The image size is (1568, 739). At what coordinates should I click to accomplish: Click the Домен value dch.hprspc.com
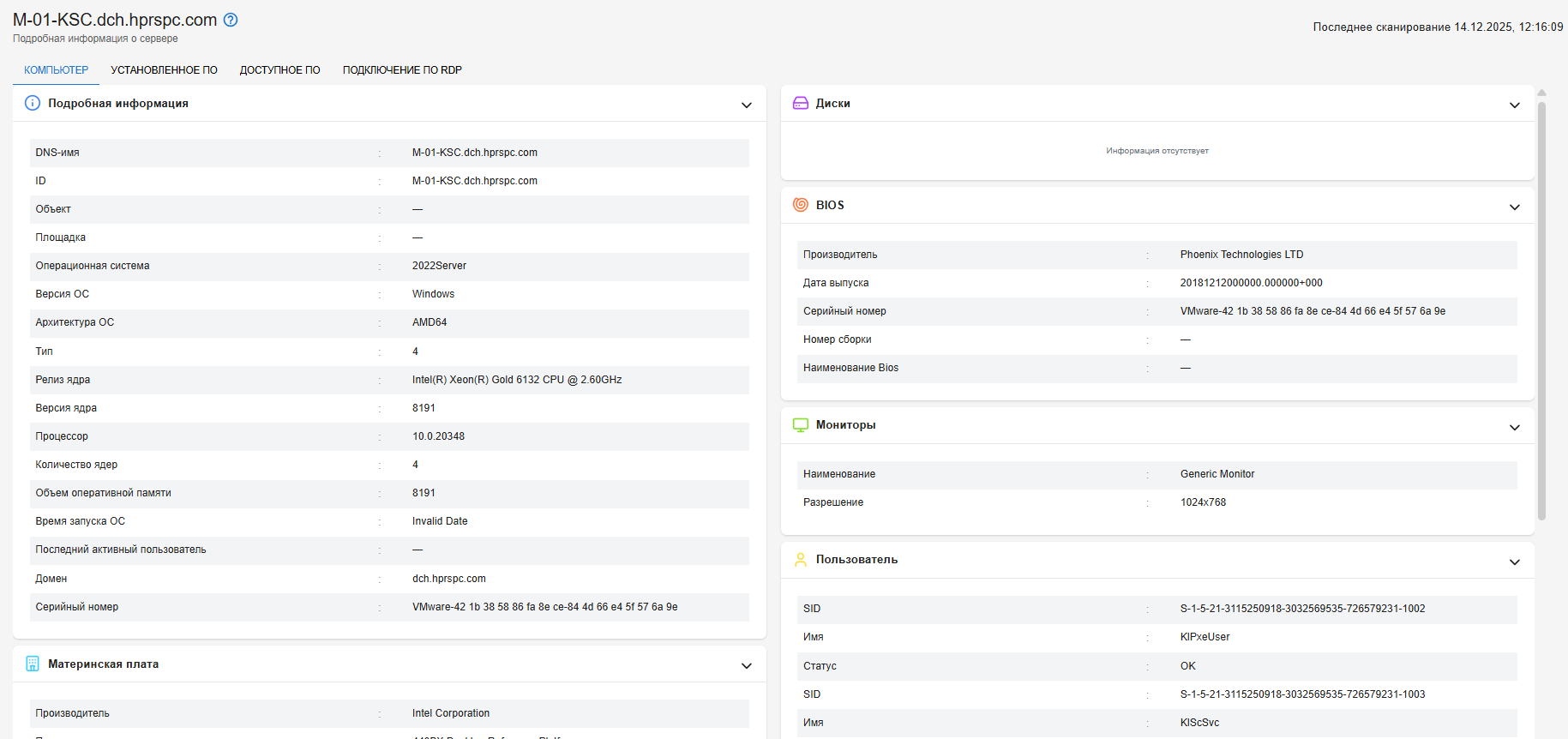(x=449, y=579)
